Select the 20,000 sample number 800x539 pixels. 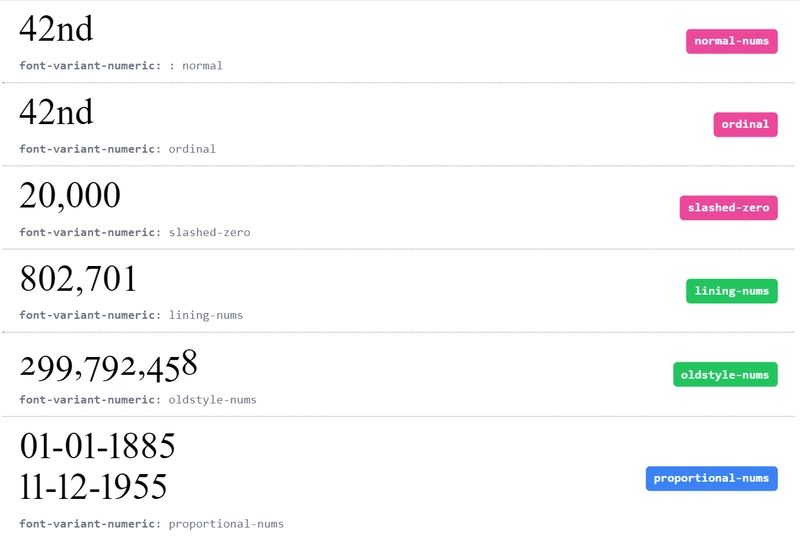70,196
